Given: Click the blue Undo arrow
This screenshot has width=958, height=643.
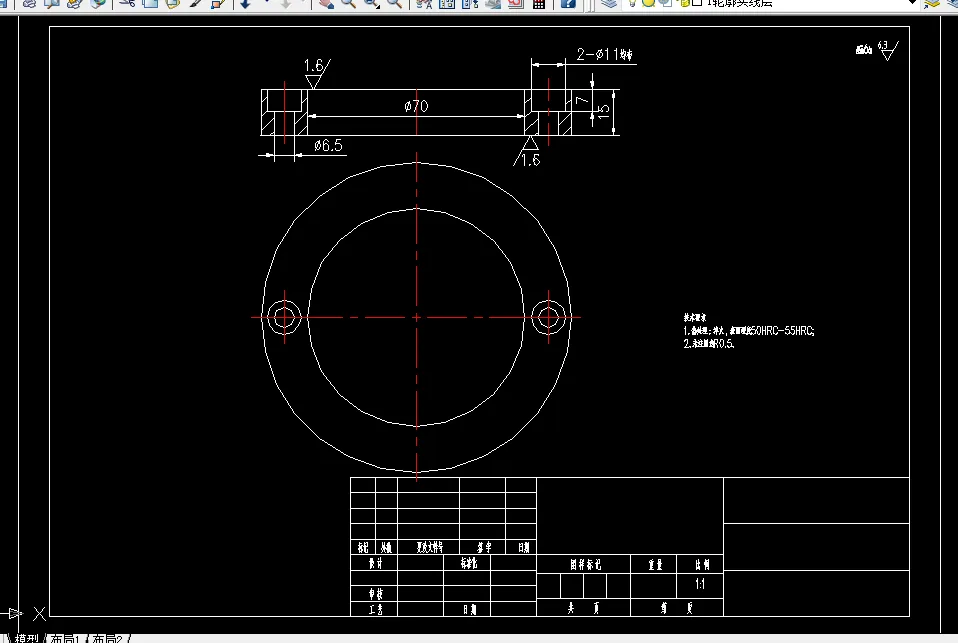Looking at the screenshot, I should point(246,3).
